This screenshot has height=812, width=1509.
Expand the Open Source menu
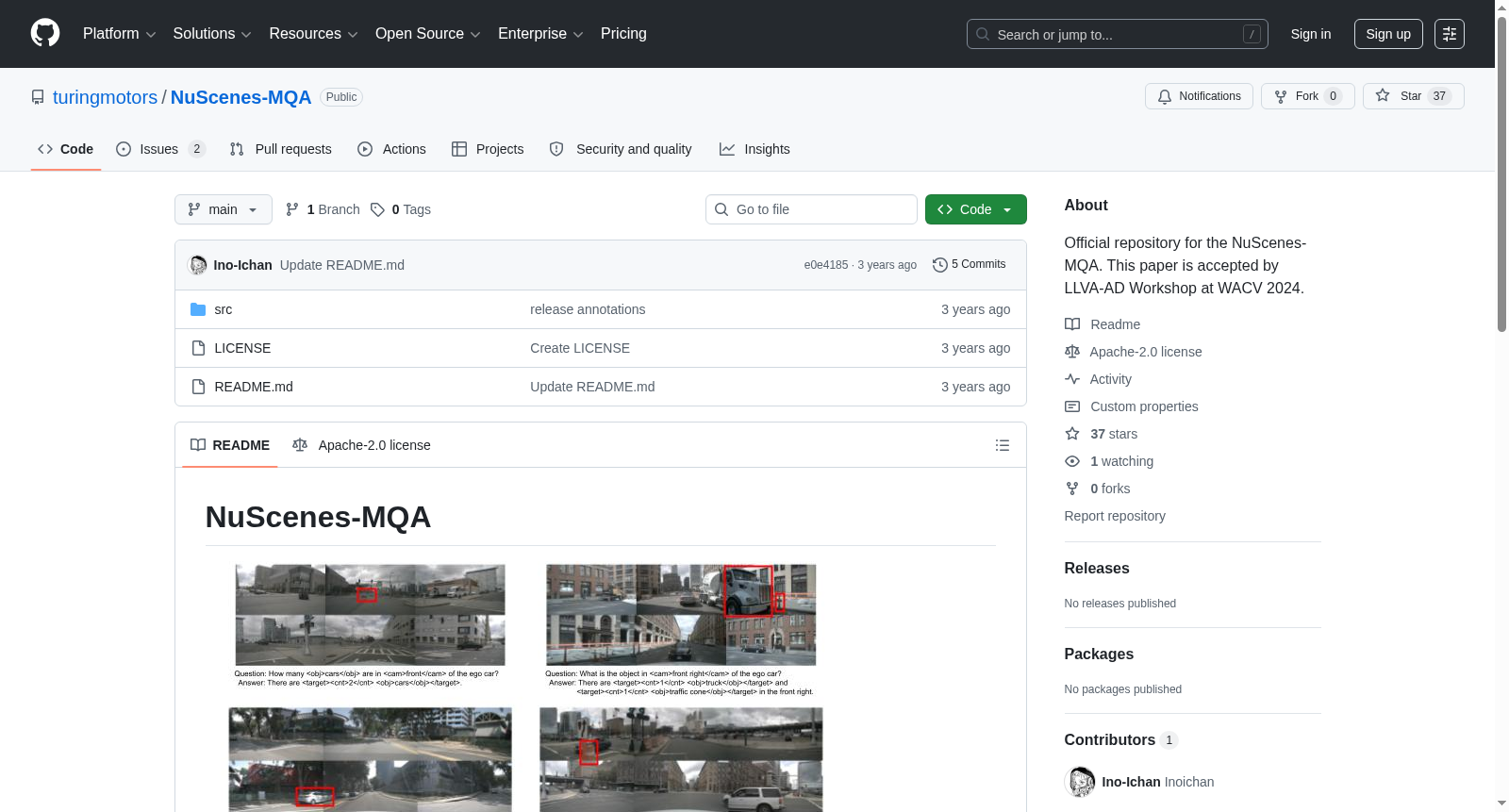428,34
